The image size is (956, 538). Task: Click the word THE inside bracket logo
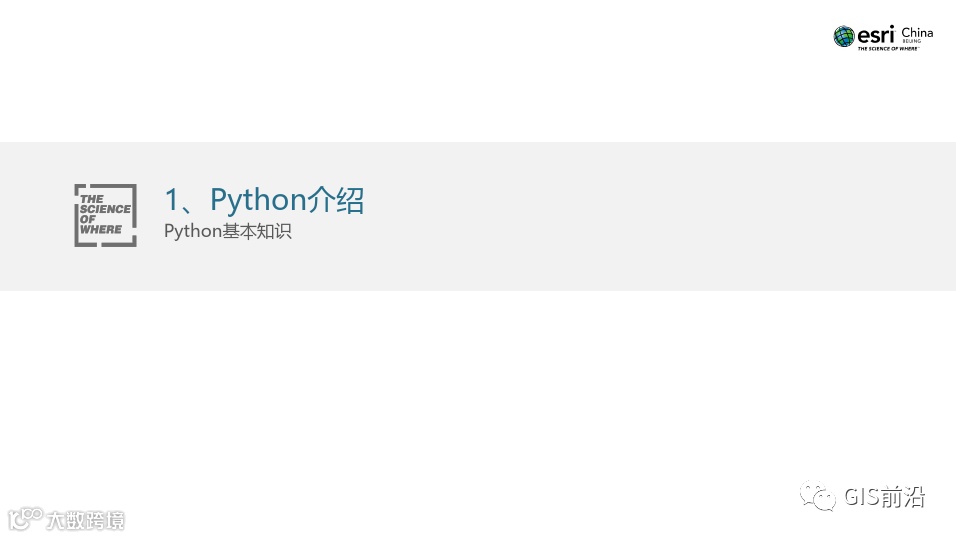point(91,199)
